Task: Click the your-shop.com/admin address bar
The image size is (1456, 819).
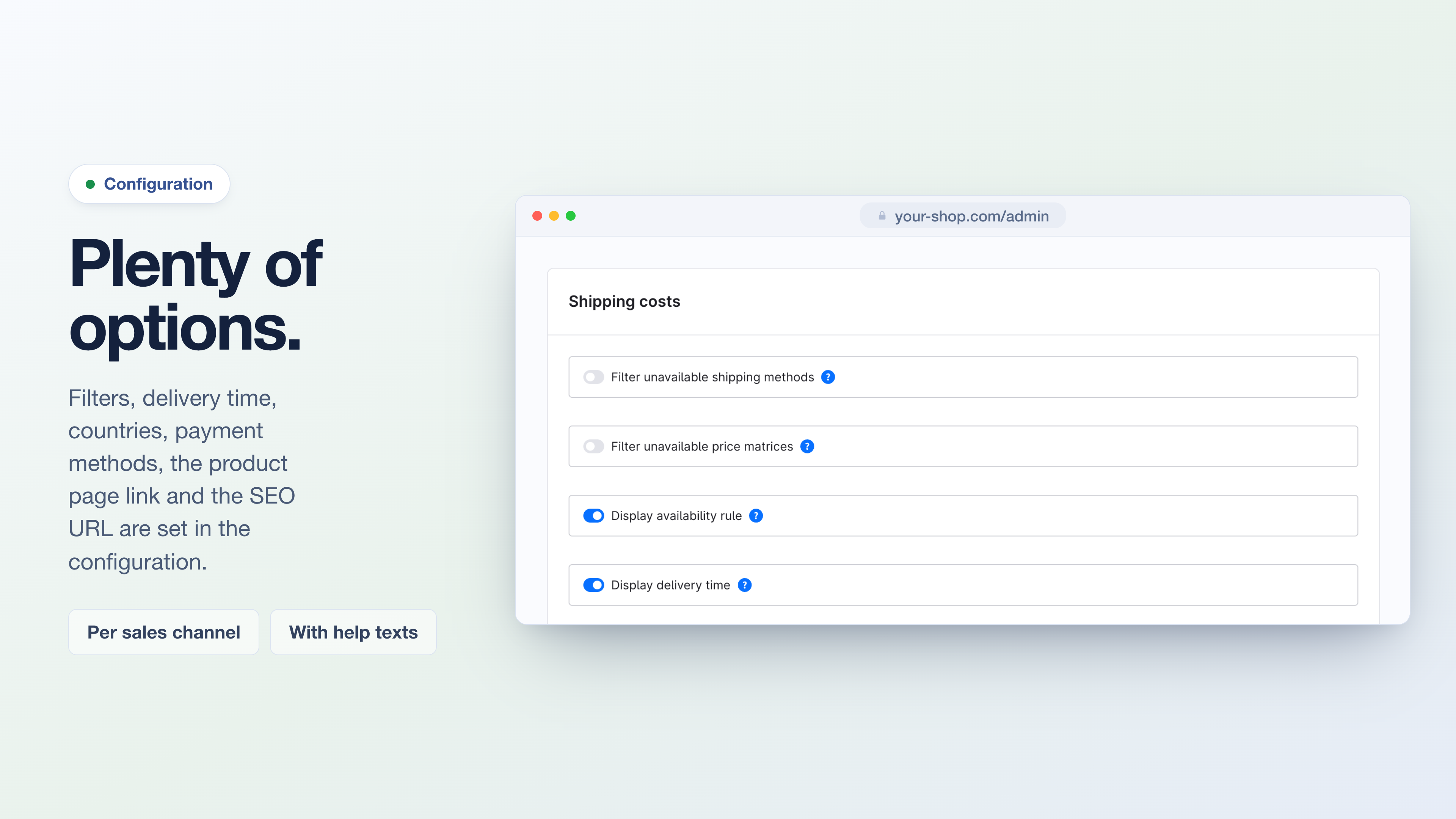Action: [x=963, y=216]
